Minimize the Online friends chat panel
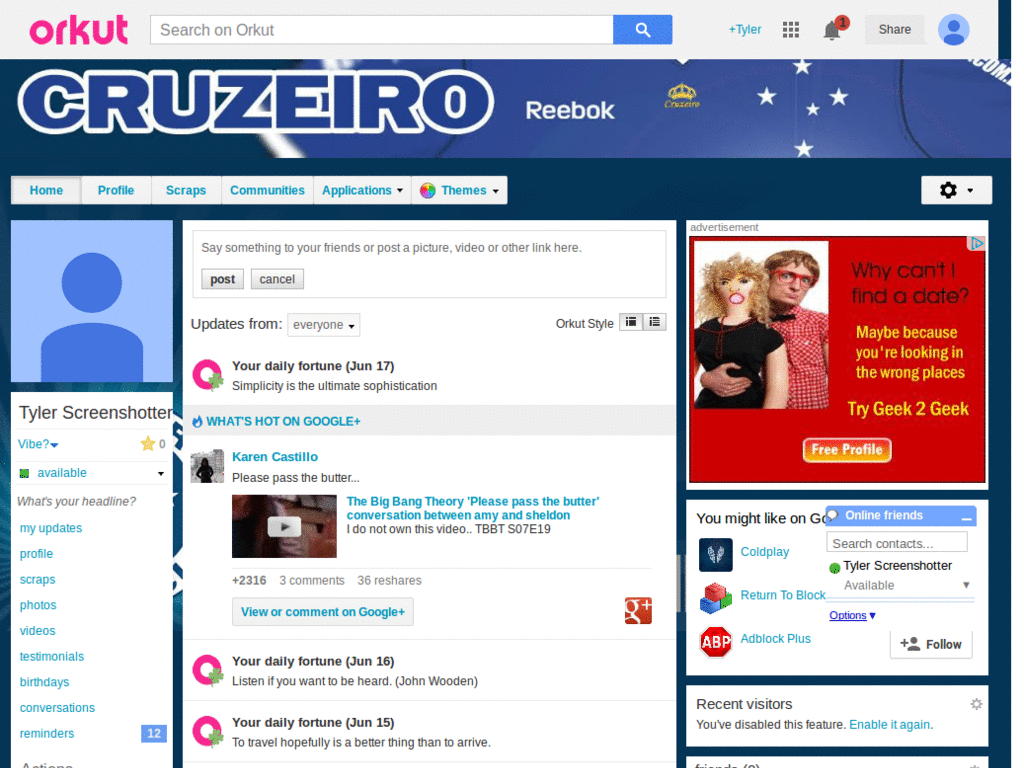Screen dimensions: 1024x768 click(x=967, y=517)
